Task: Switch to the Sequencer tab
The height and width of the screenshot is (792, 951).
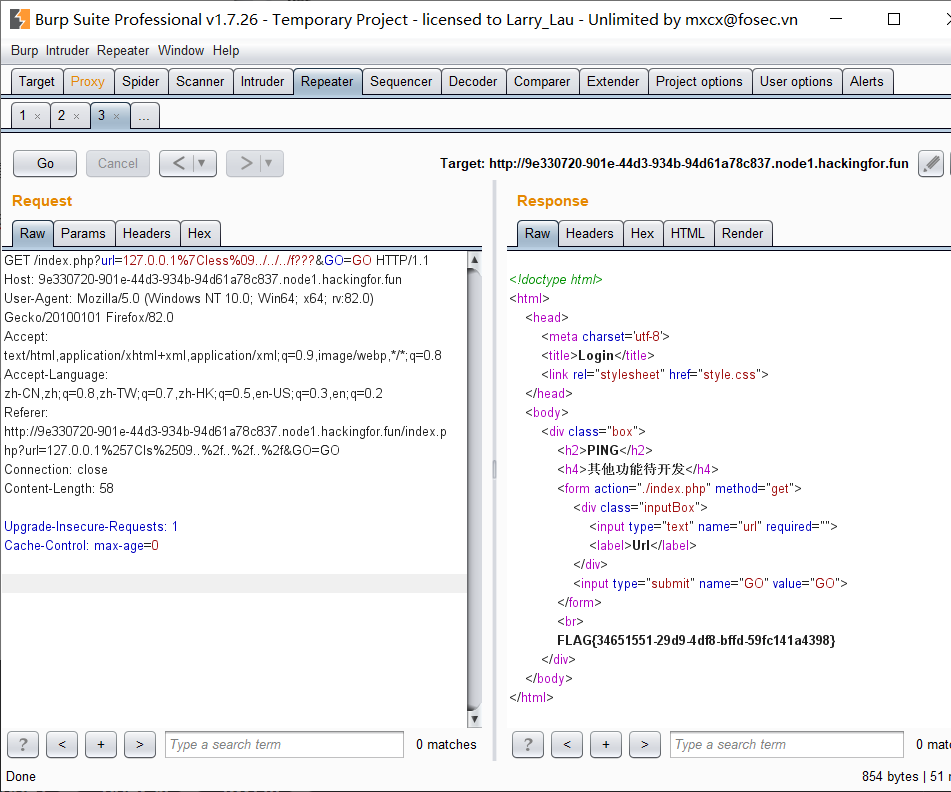Action: click(x=401, y=81)
